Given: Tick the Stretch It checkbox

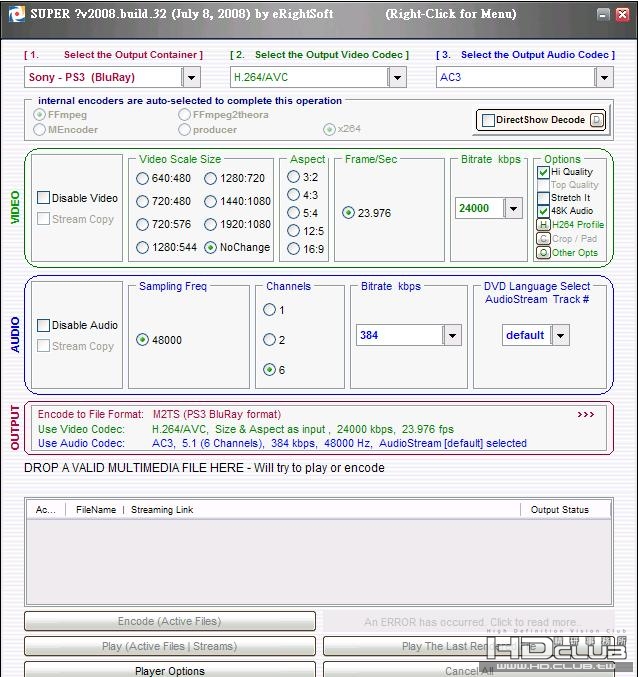Looking at the screenshot, I should (543, 198).
